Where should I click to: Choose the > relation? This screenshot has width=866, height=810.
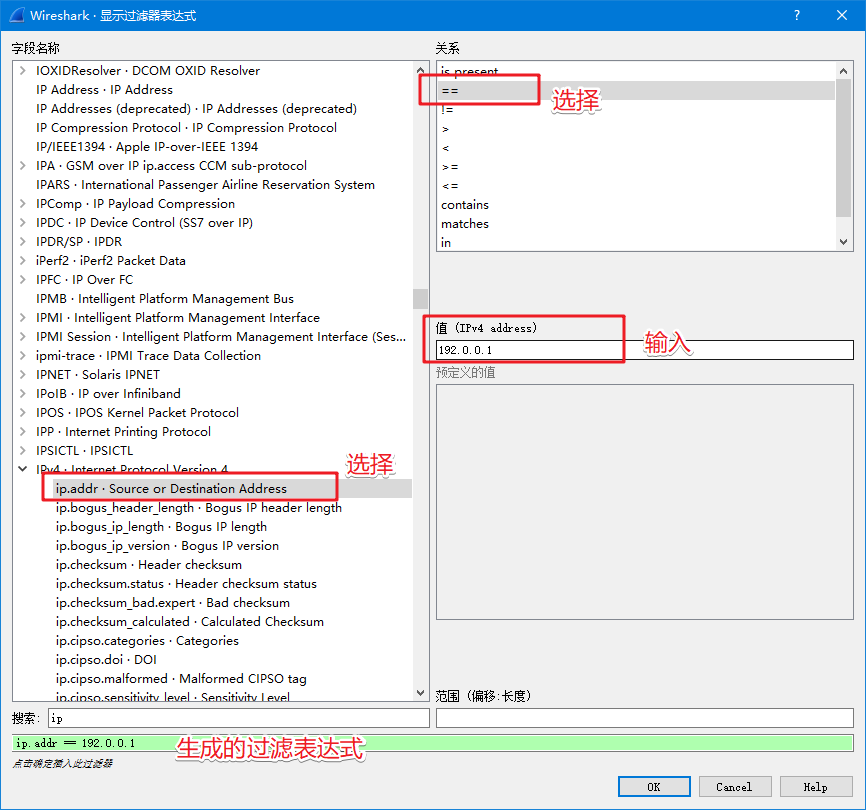(x=636, y=129)
